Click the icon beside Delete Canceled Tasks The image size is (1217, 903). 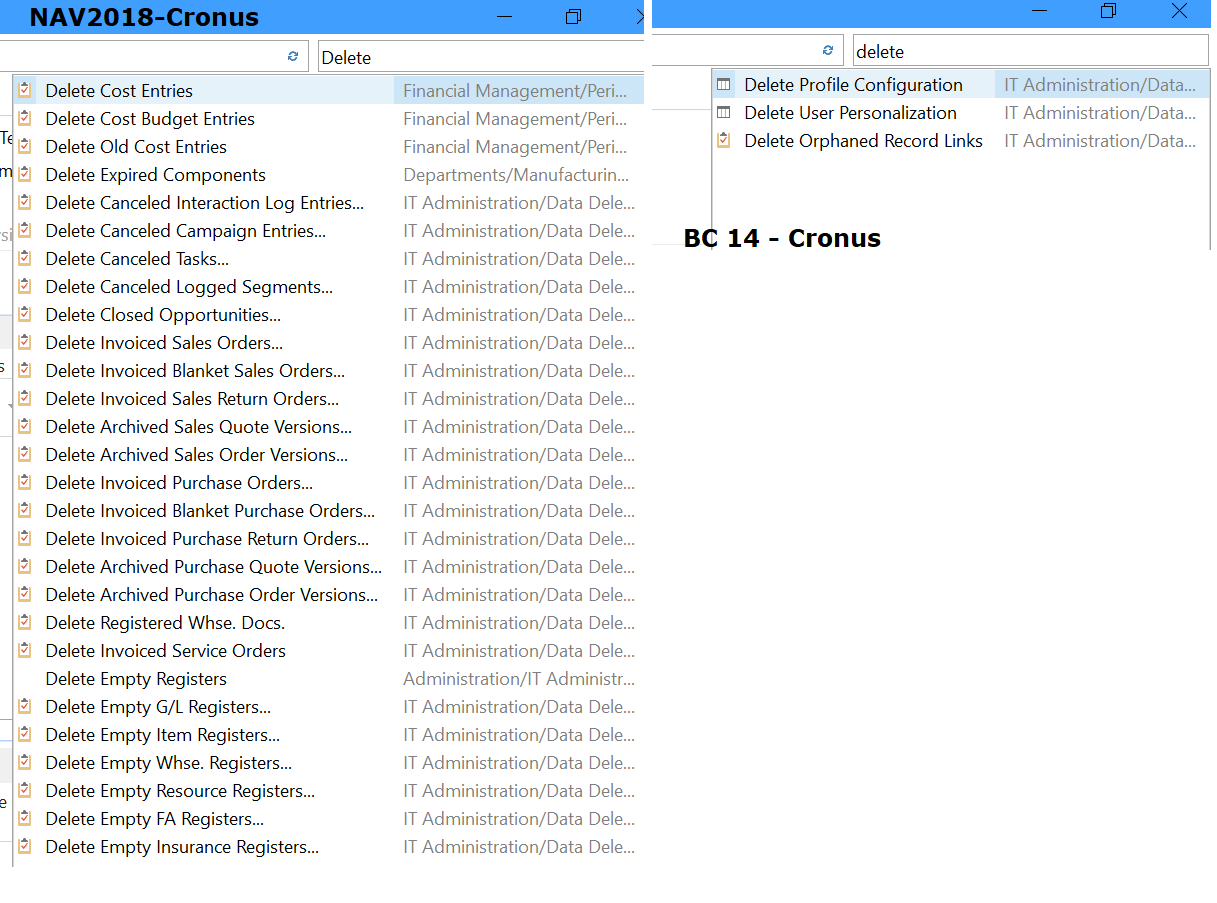coord(25,258)
